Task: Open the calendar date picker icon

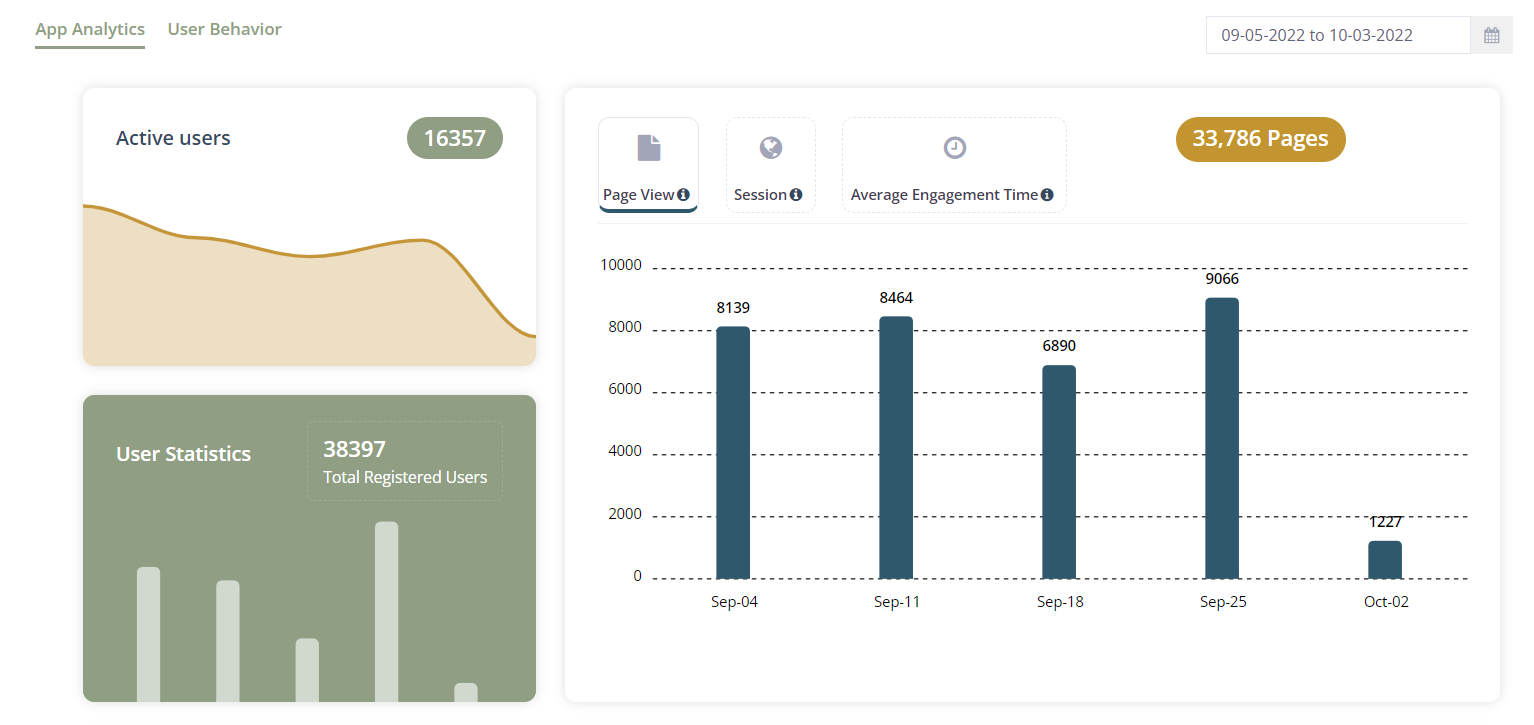Action: point(1491,35)
